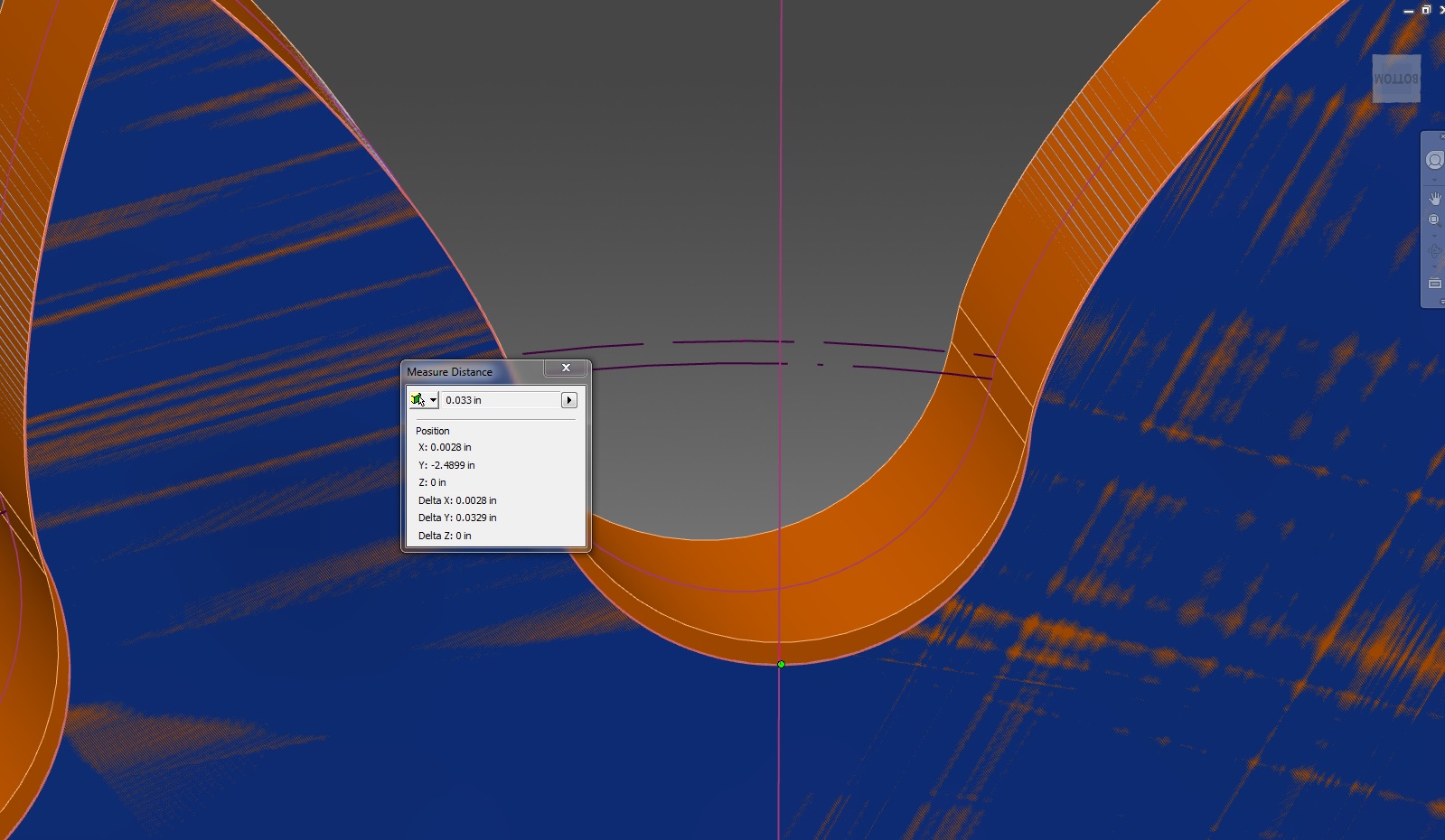Image resolution: width=1445 pixels, height=840 pixels.
Task: Expand the Zoom tool options arrow
Action: pos(1435,236)
